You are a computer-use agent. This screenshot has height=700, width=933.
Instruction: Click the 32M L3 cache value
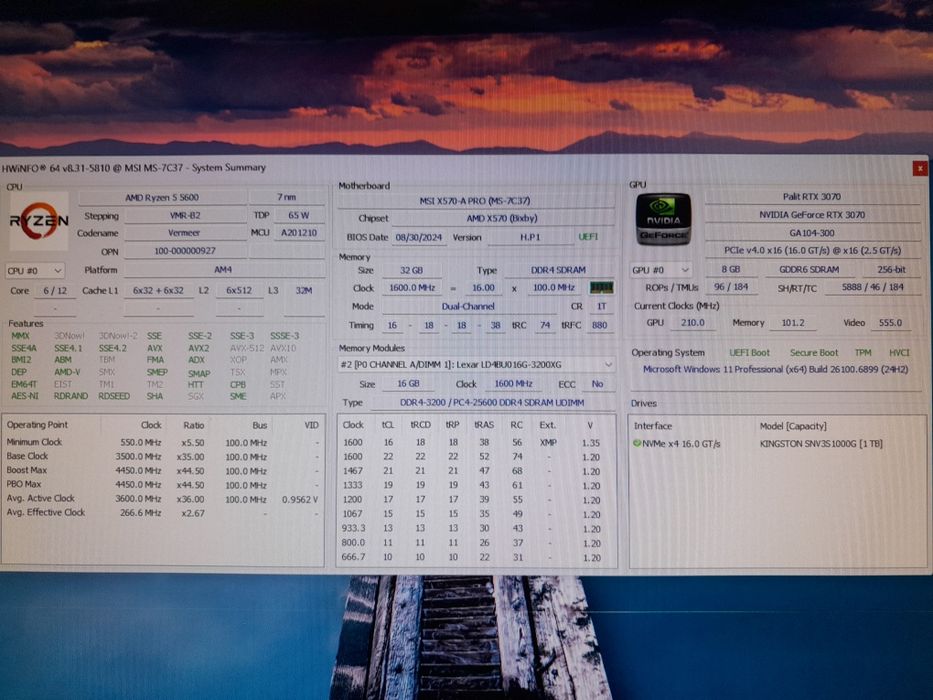point(303,290)
